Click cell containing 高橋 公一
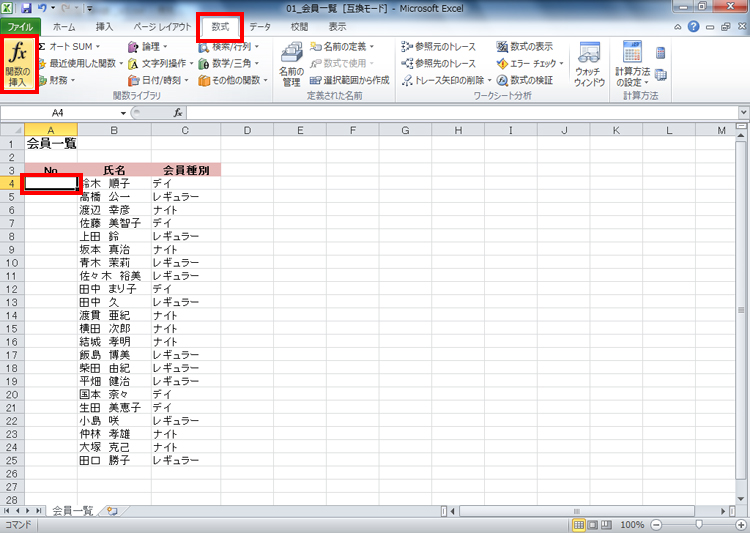This screenshot has width=750, height=533. 114,197
